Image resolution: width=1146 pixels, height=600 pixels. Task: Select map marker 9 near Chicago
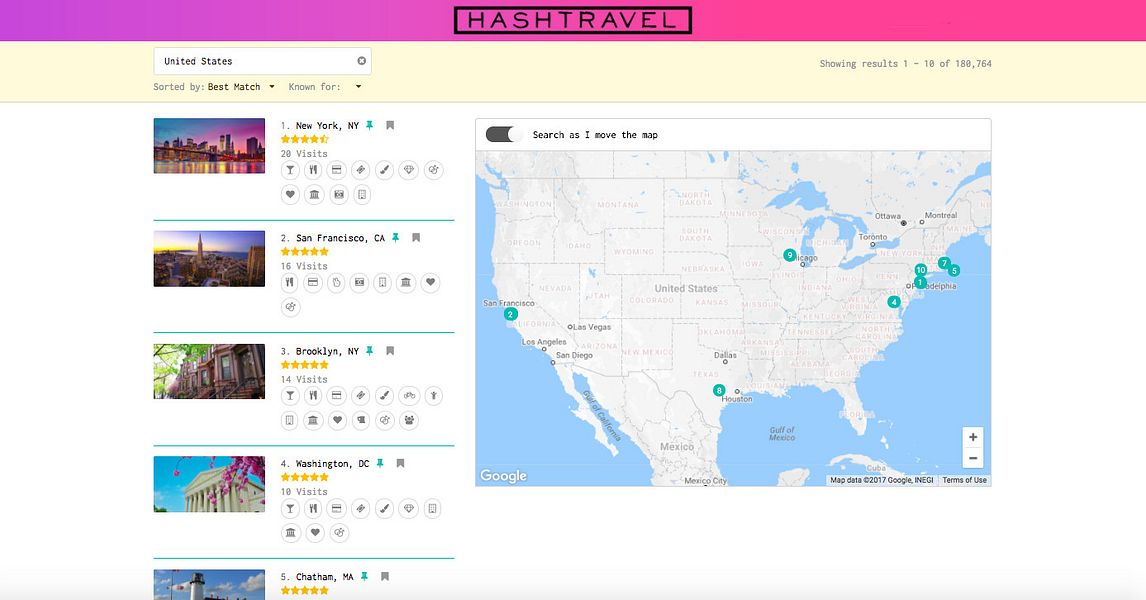[x=789, y=255]
